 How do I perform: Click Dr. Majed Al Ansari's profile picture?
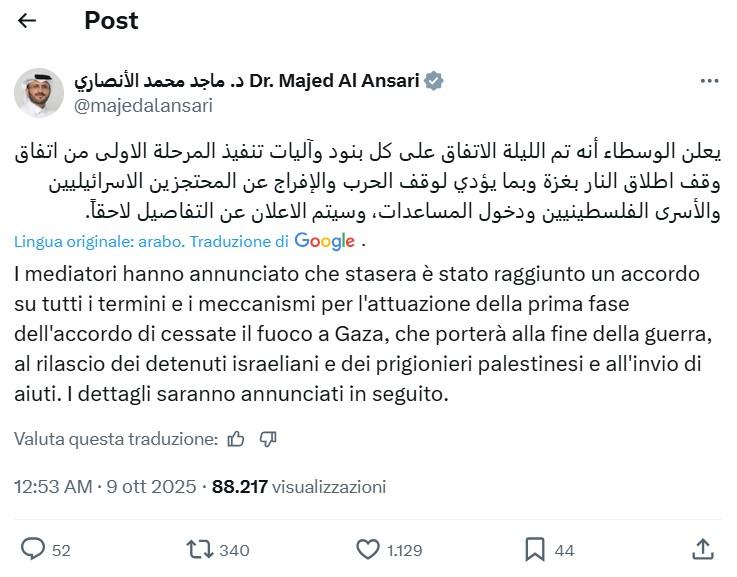coord(39,93)
